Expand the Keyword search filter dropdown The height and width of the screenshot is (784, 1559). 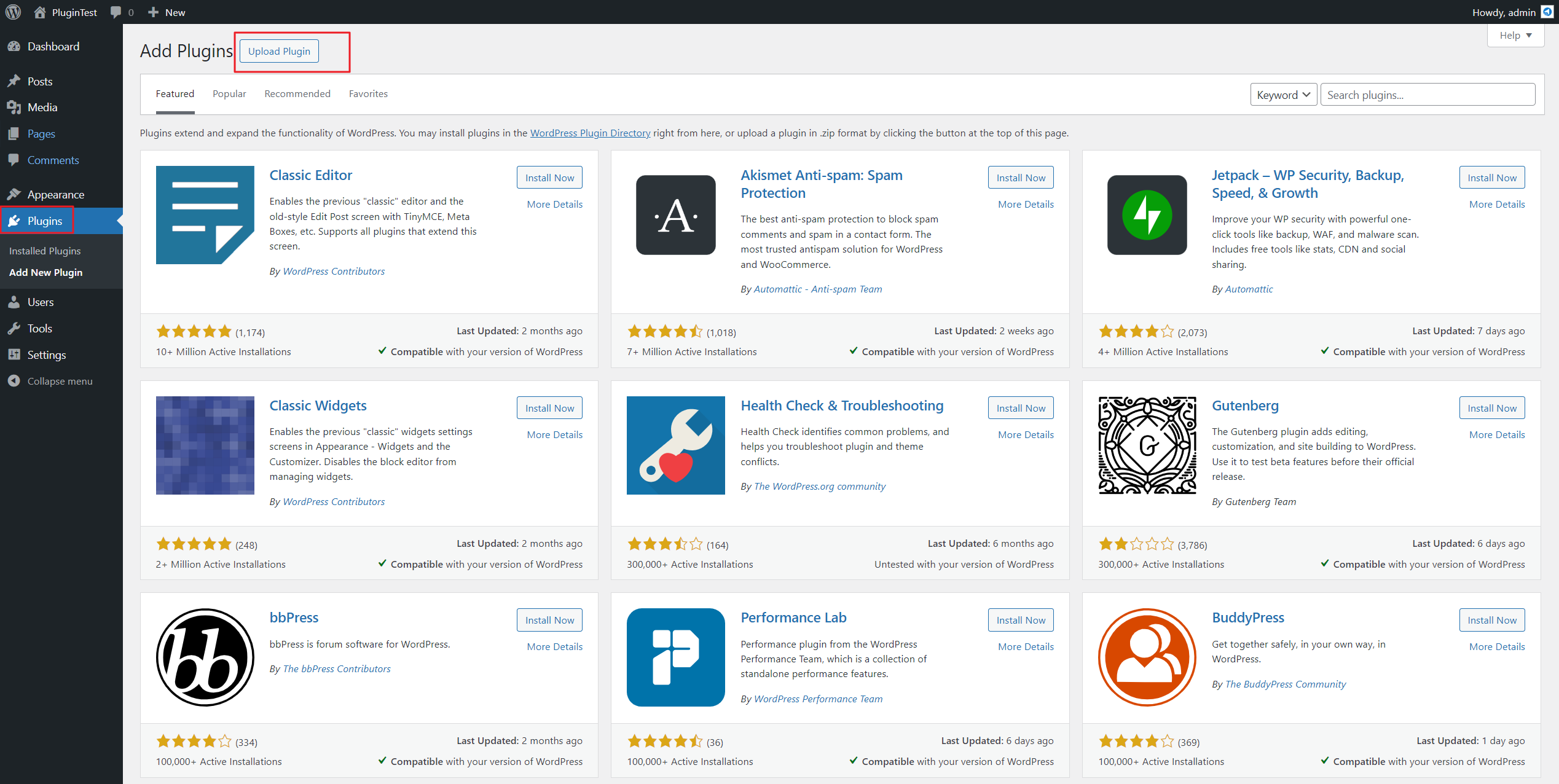pos(1283,95)
